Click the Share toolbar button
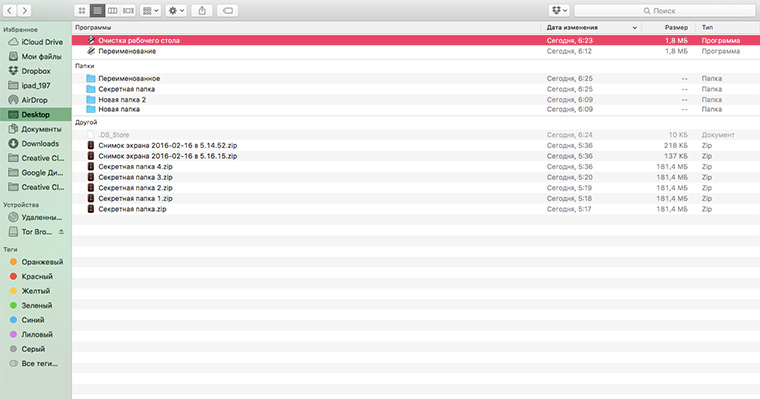This screenshot has width=760, height=399. 202,10
